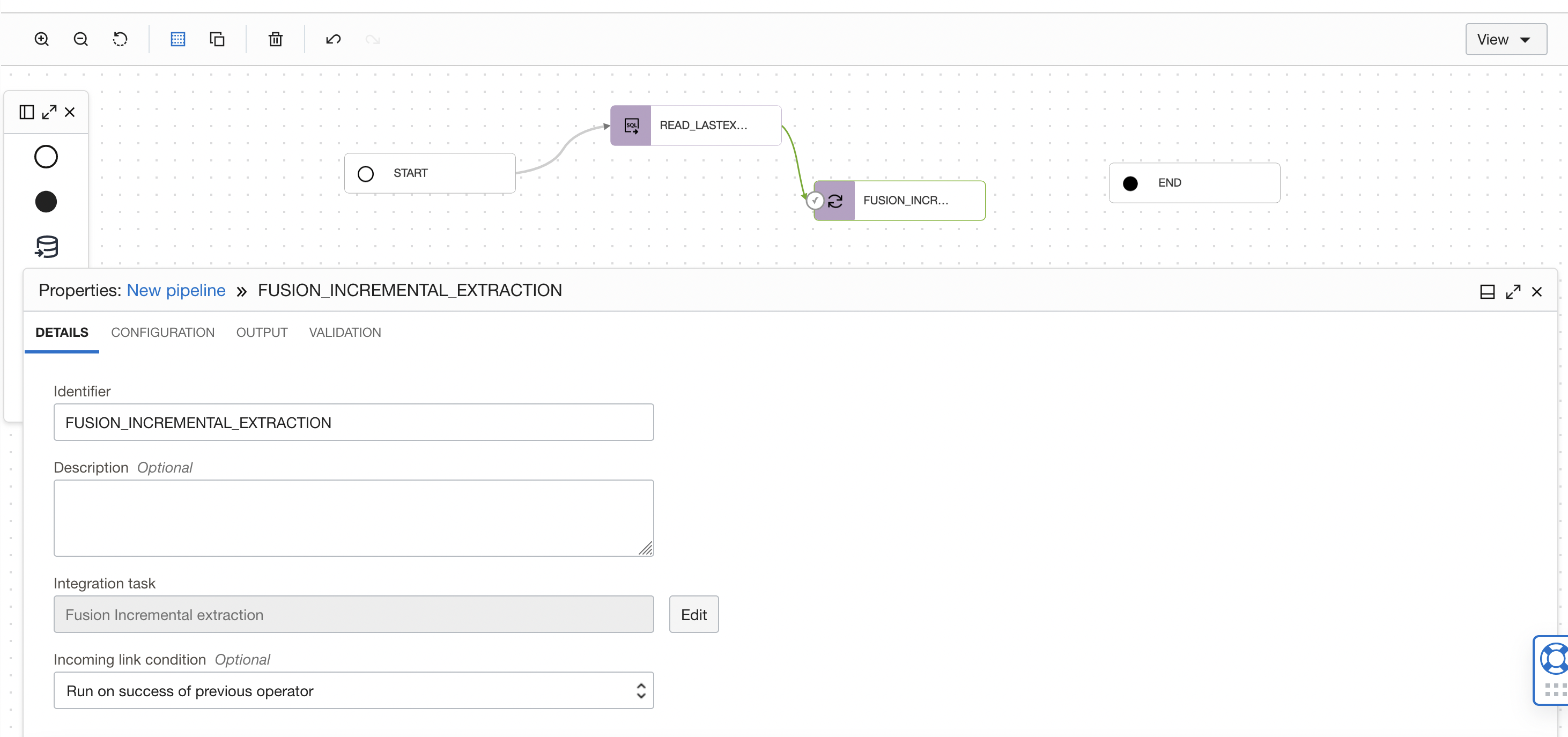Viewport: 1568px width, 737px height.
Task: Zoom in on the pipeline canvas
Action: click(41, 39)
